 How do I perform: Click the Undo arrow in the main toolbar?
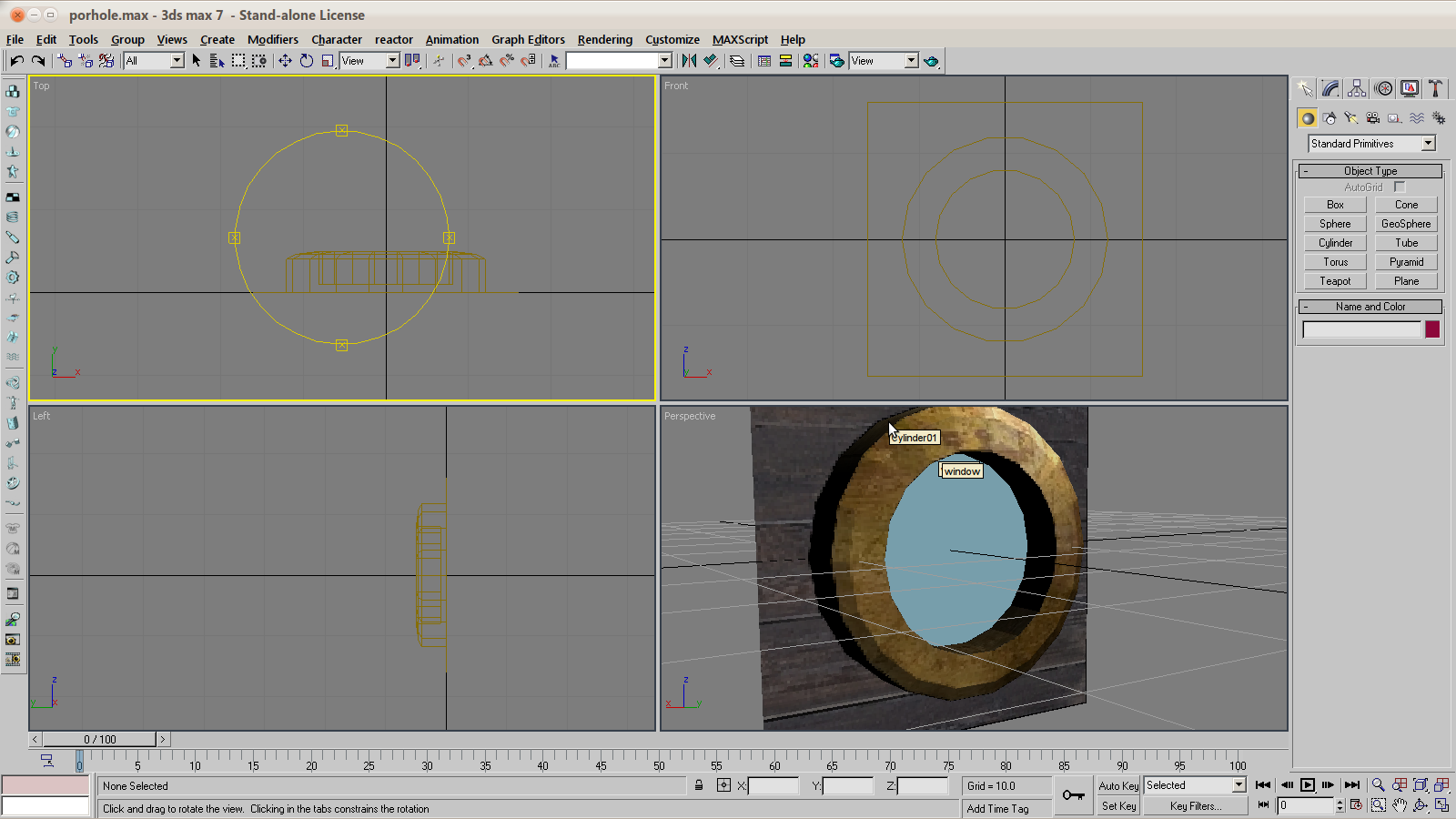tap(16, 61)
